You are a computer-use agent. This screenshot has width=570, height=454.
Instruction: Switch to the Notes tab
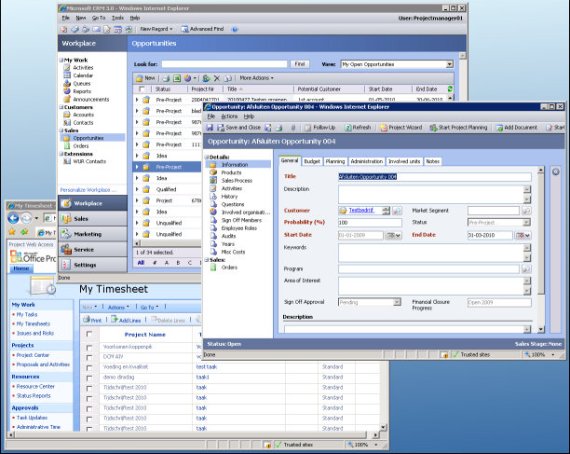tap(433, 161)
